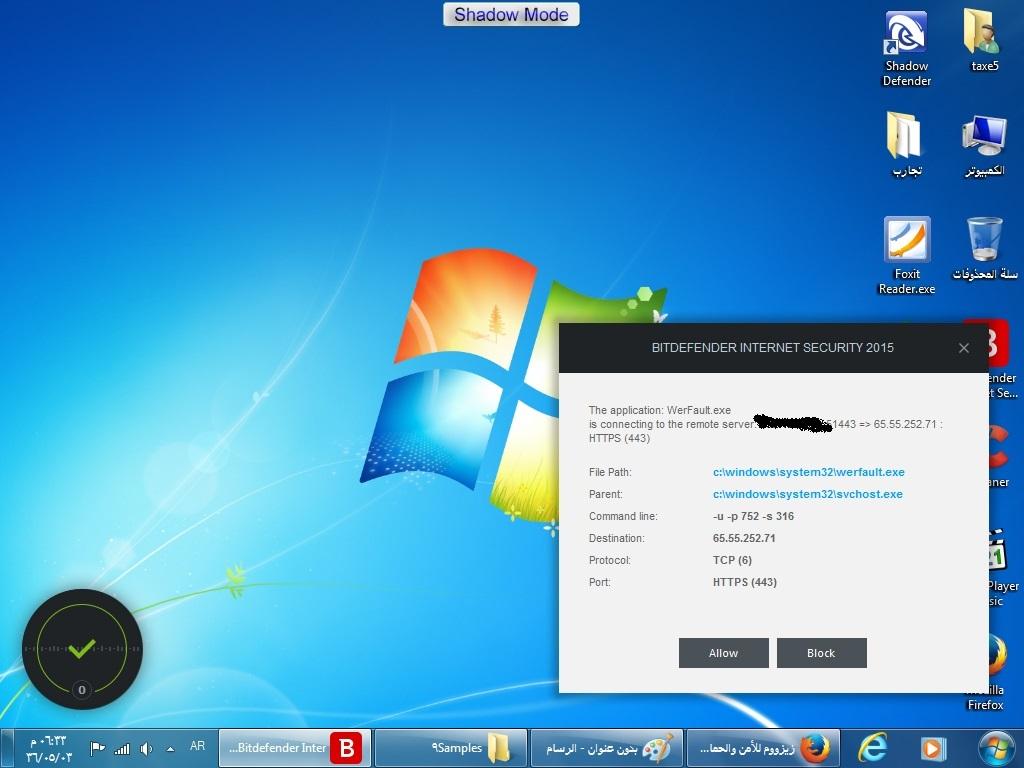Click the Show Desktop strip beside the clock
The height and width of the screenshot is (768, 1024).
pos(7,748)
